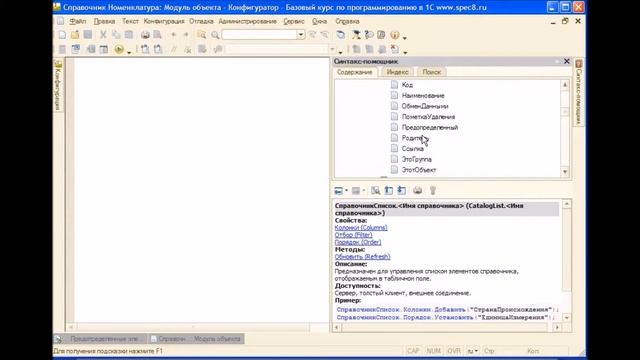This screenshot has height=360, width=640.
Task: Click the CAP indicator in the status bar
Action: 413,351
